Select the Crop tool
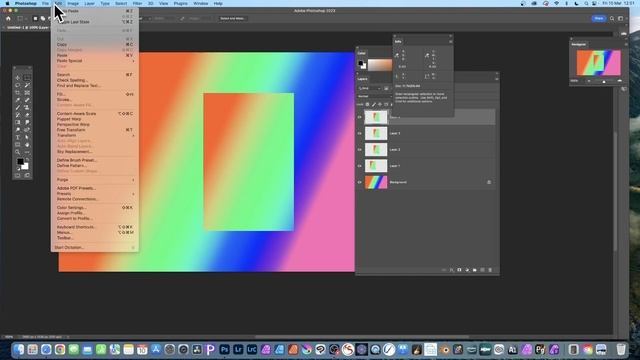 click(18, 93)
